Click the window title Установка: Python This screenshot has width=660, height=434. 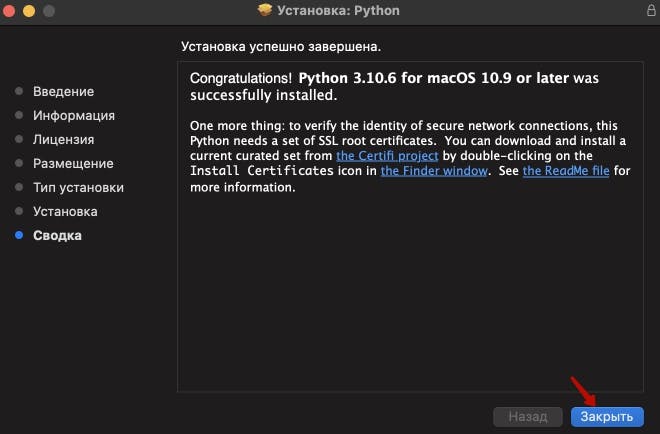tap(338, 11)
